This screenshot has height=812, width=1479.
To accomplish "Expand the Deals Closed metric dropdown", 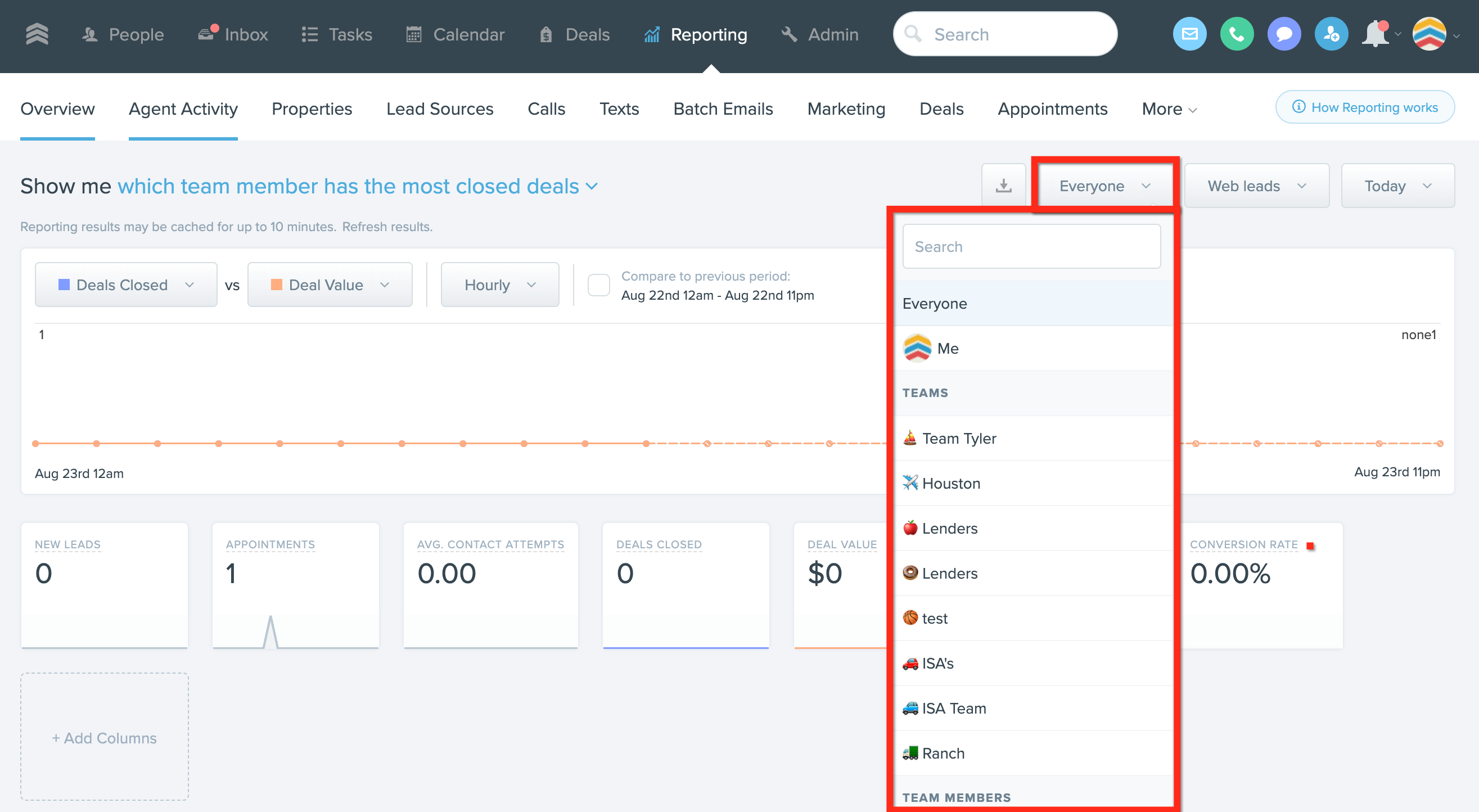I will click(126, 285).
